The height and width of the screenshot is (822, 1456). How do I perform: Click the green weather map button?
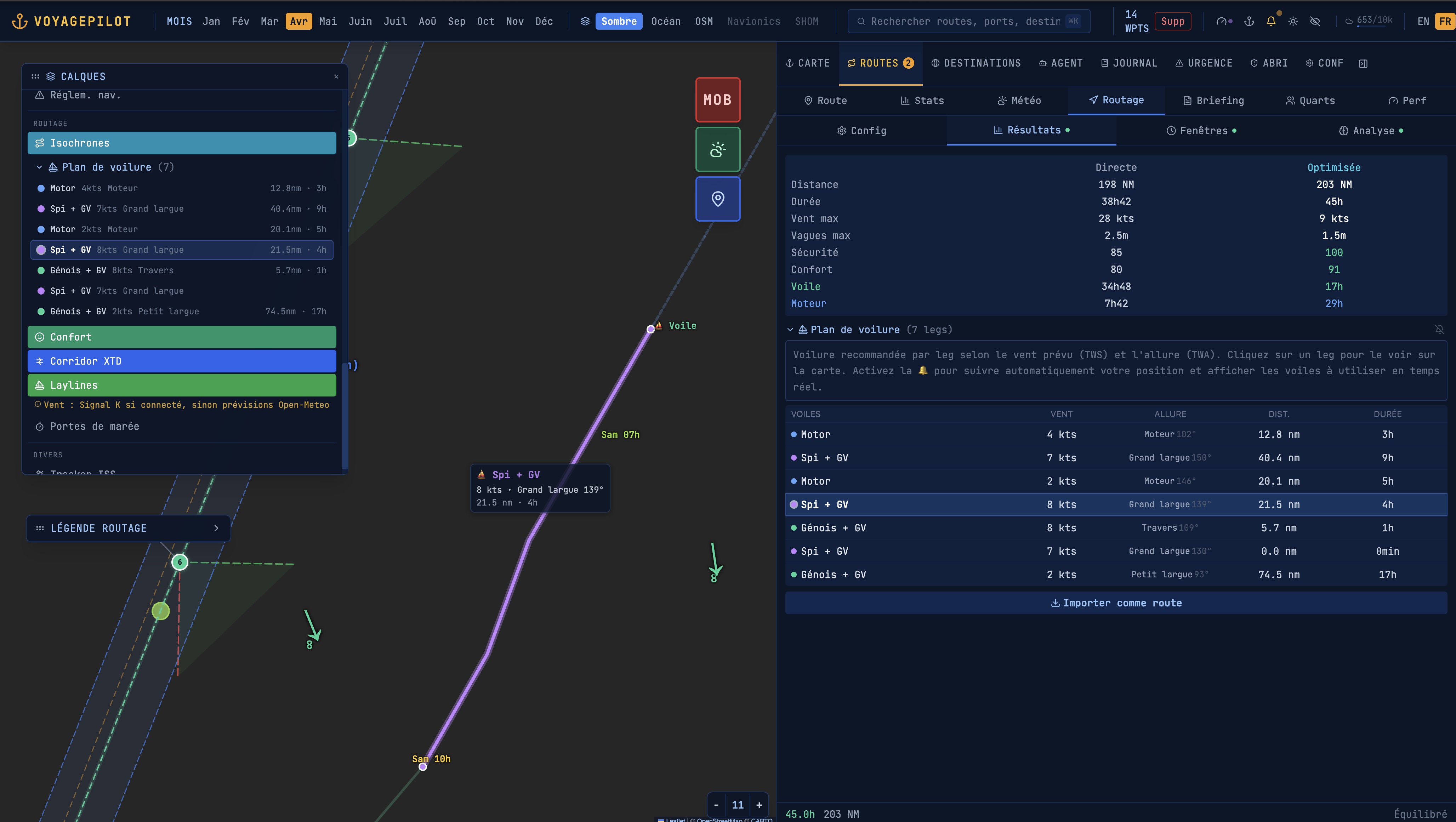pos(717,149)
